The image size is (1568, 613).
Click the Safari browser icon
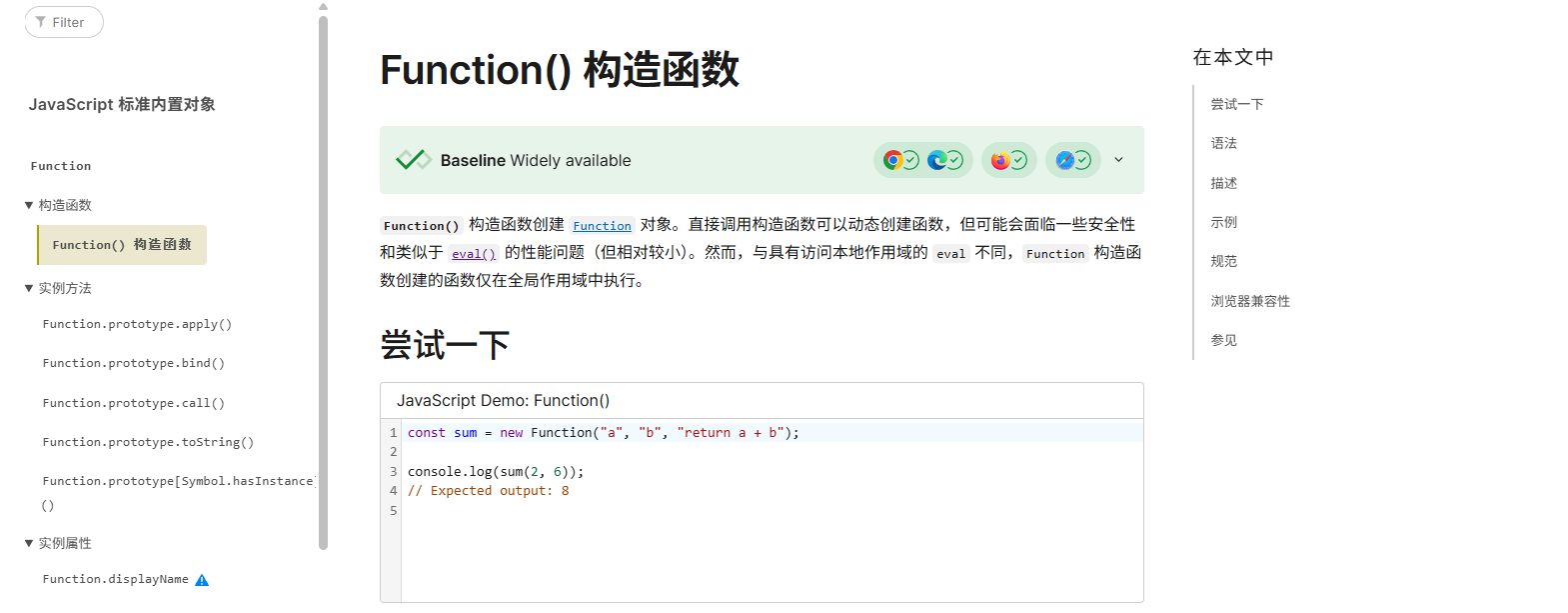coord(1065,160)
